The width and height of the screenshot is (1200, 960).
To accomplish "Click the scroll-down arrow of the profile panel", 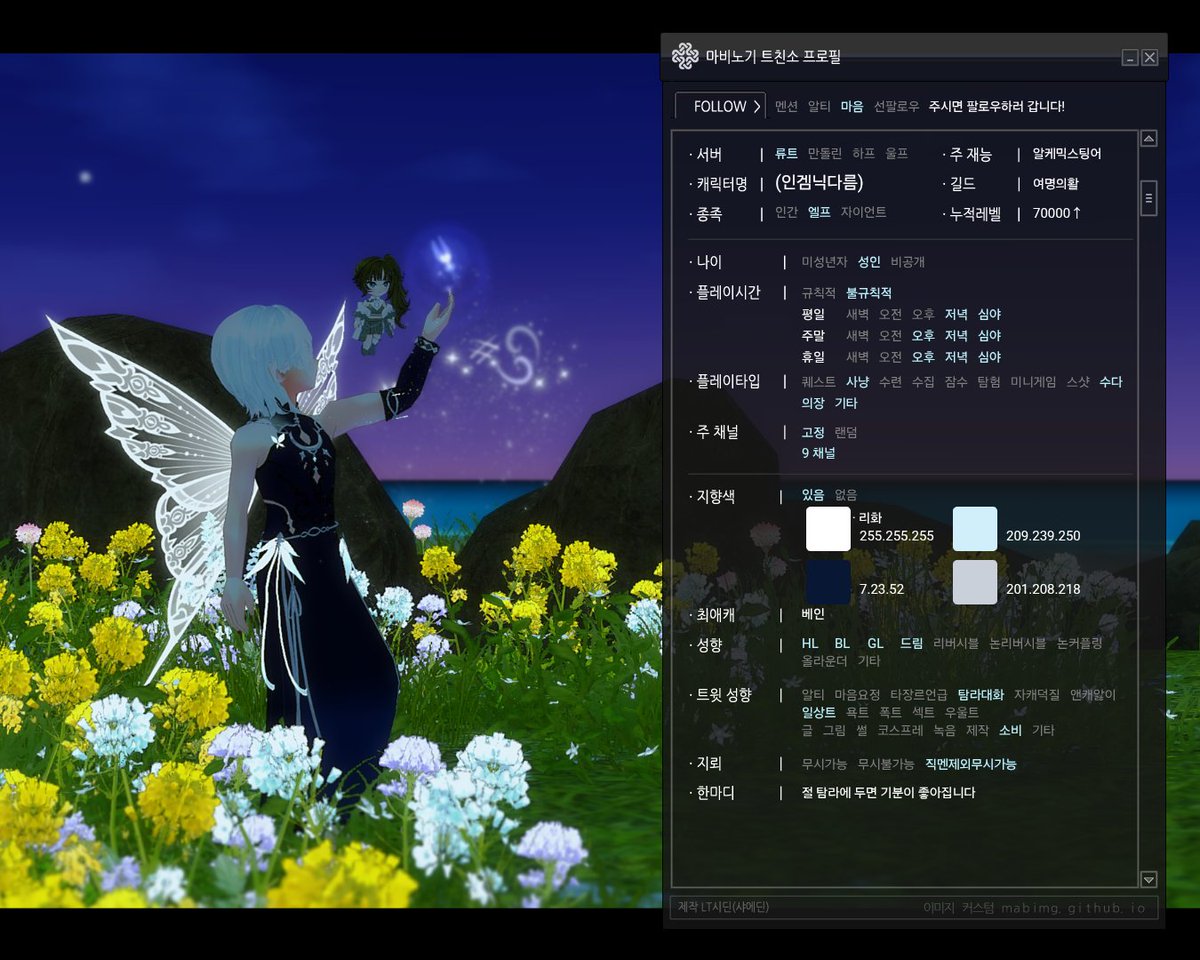I will (1149, 879).
